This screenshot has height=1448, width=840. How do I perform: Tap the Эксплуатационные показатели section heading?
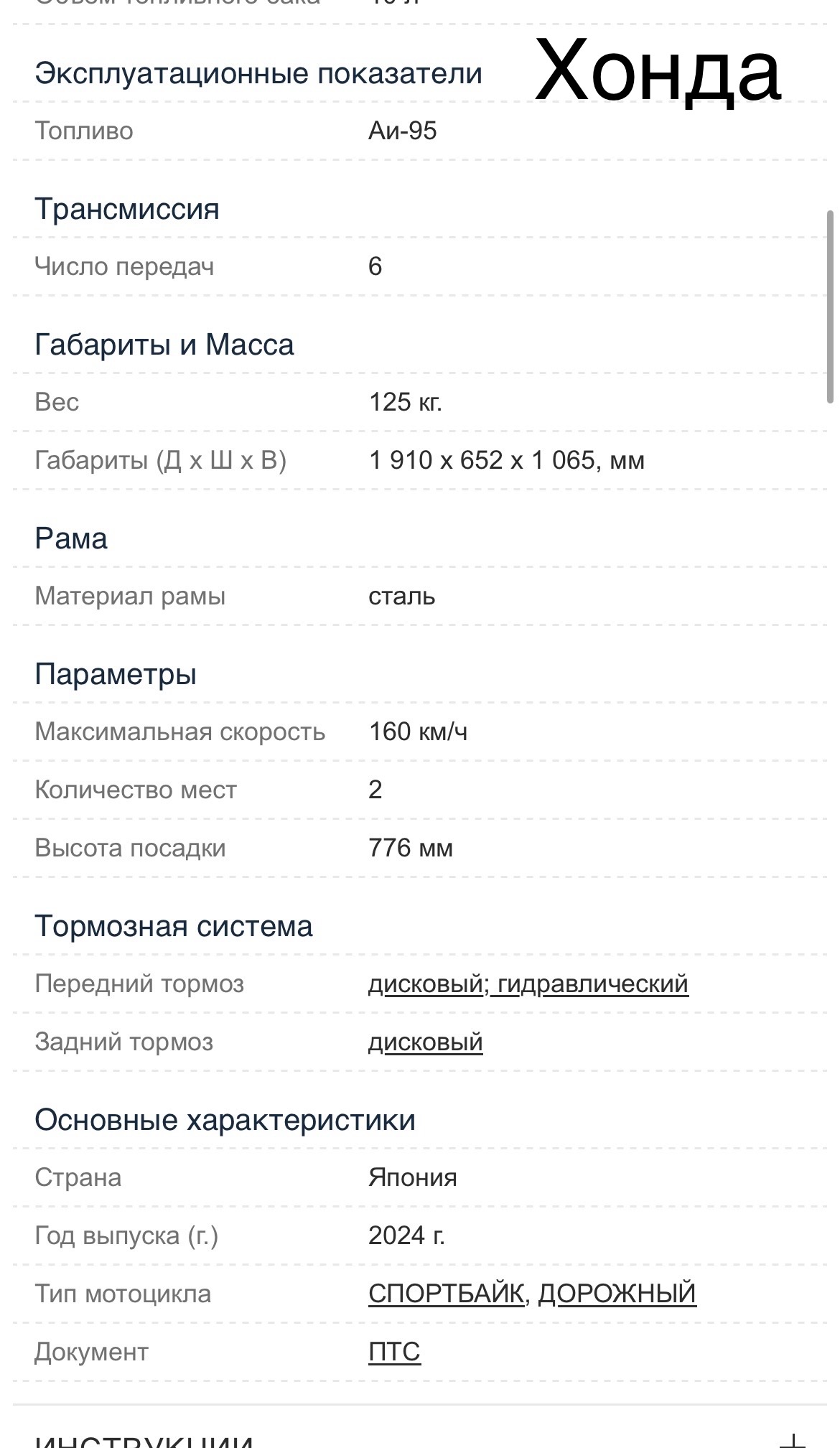pyautogui.click(x=258, y=73)
